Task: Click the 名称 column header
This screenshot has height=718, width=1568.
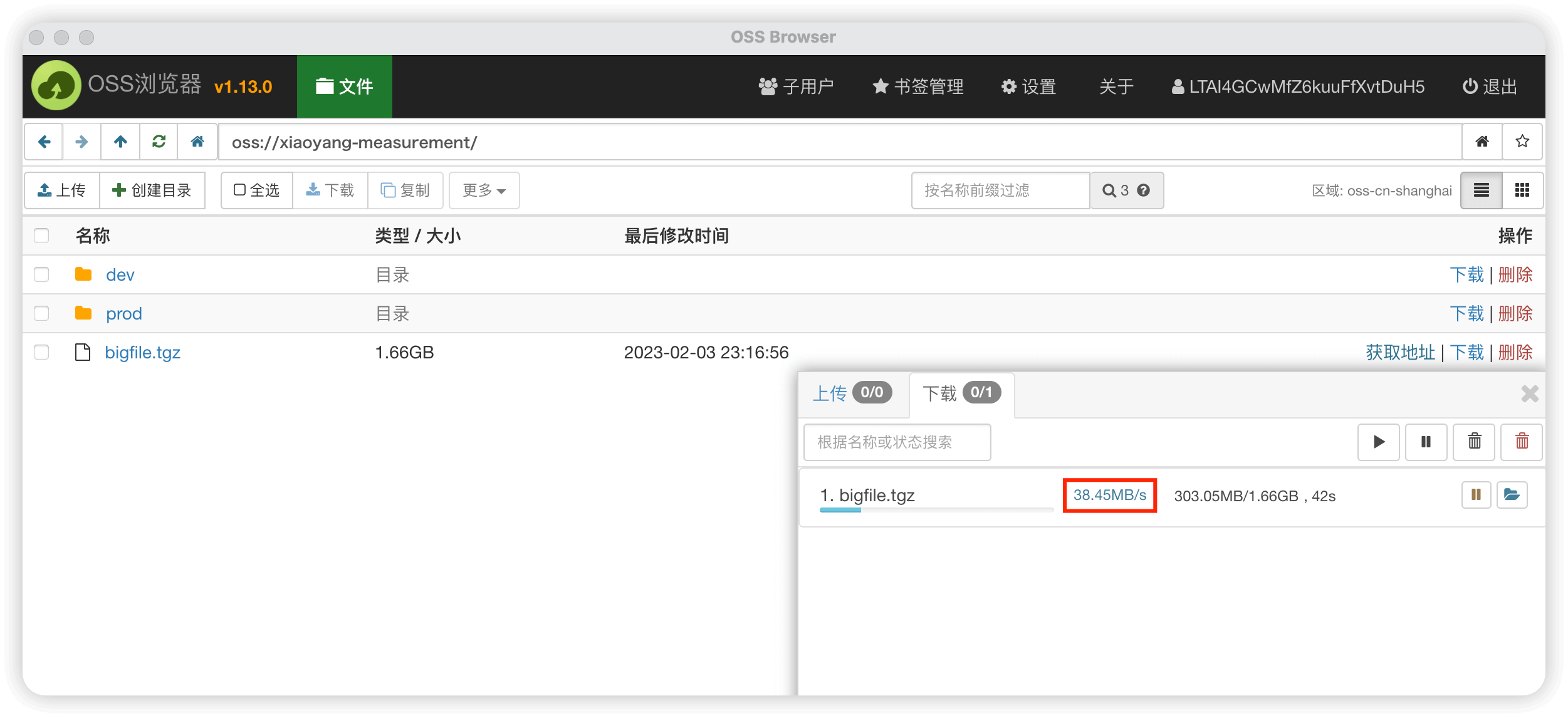Action: pos(93,236)
